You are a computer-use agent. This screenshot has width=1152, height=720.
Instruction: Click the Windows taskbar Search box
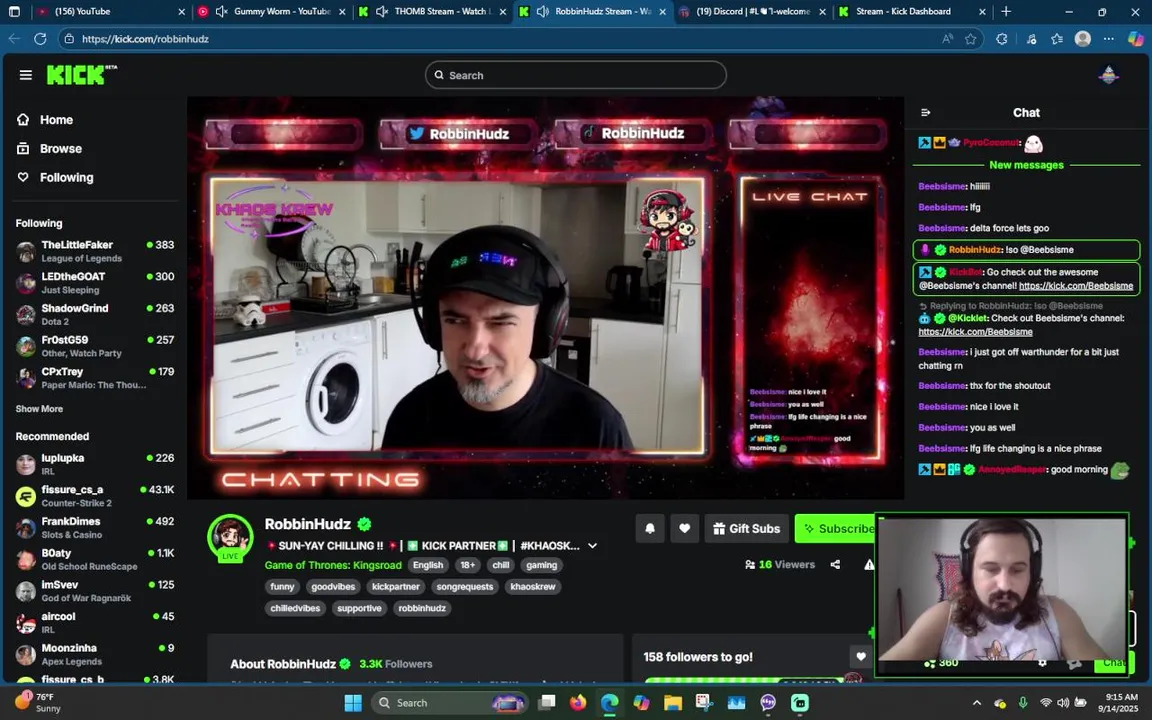pos(449,703)
